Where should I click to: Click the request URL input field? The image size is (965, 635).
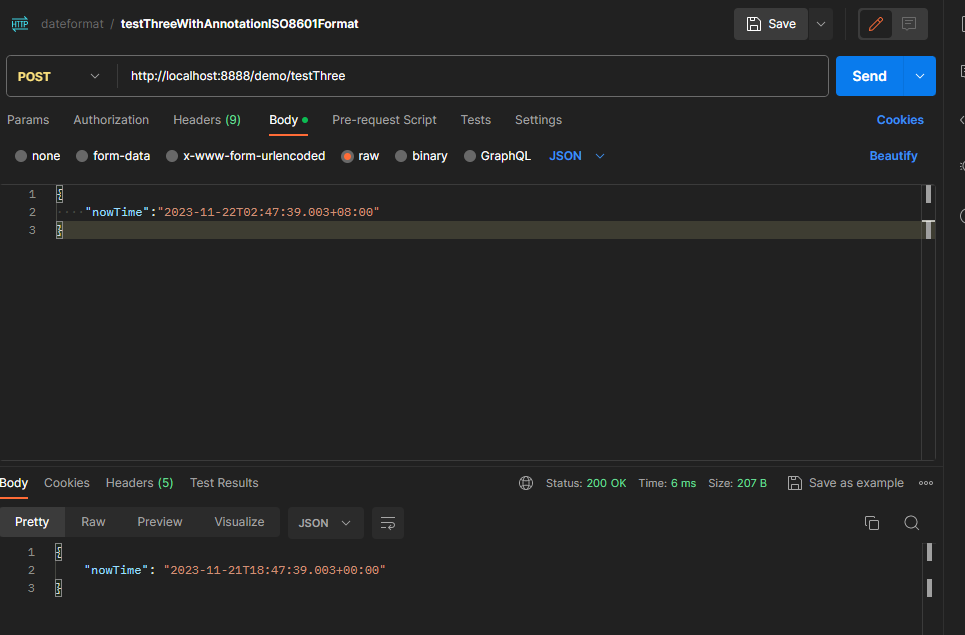[x=470, y=76]
